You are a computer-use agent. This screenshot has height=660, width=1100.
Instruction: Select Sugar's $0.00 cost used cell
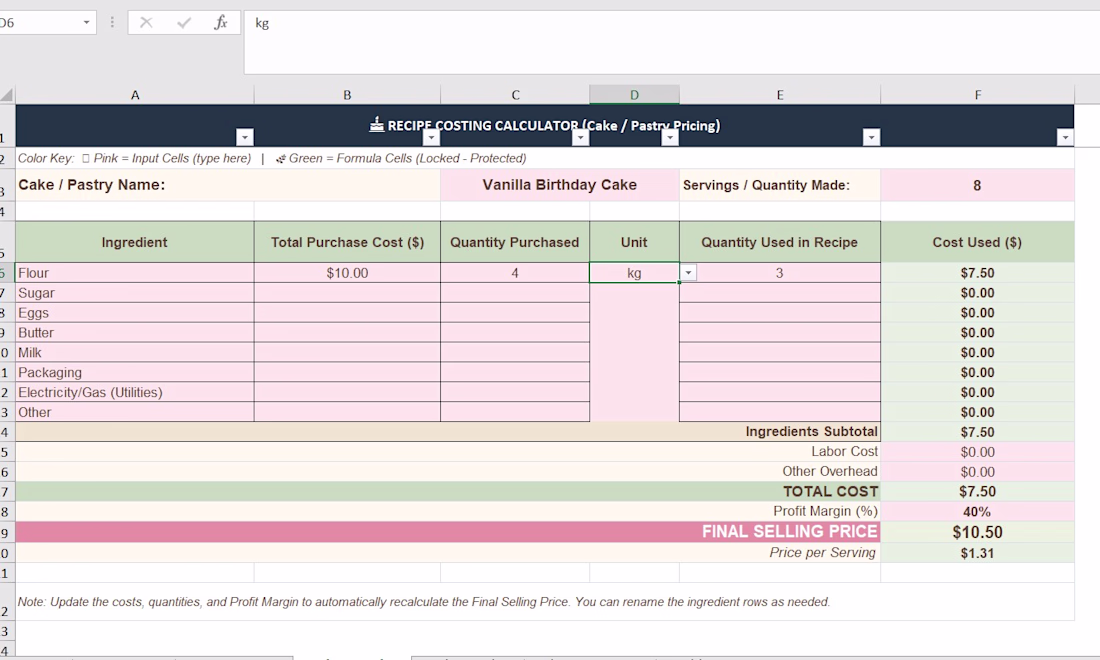[977, 293]
